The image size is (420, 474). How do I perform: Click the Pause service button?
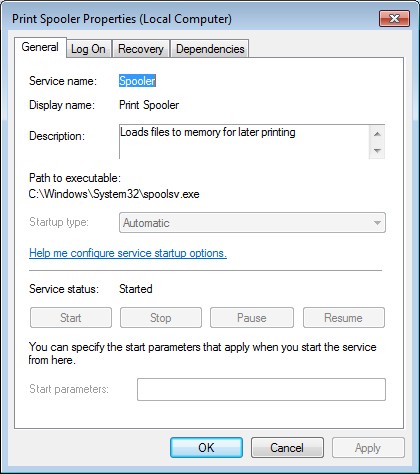tap(252, 318)
